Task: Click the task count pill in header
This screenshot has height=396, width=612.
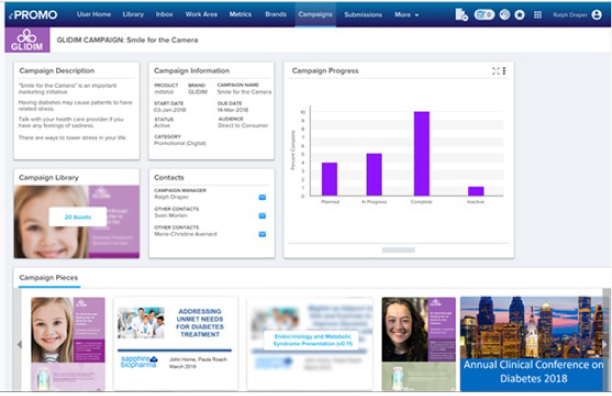Action: coord(484,15)
